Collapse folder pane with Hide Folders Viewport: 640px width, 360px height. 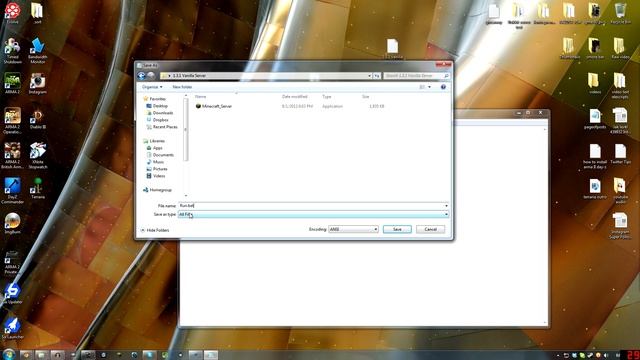[155, 230]
